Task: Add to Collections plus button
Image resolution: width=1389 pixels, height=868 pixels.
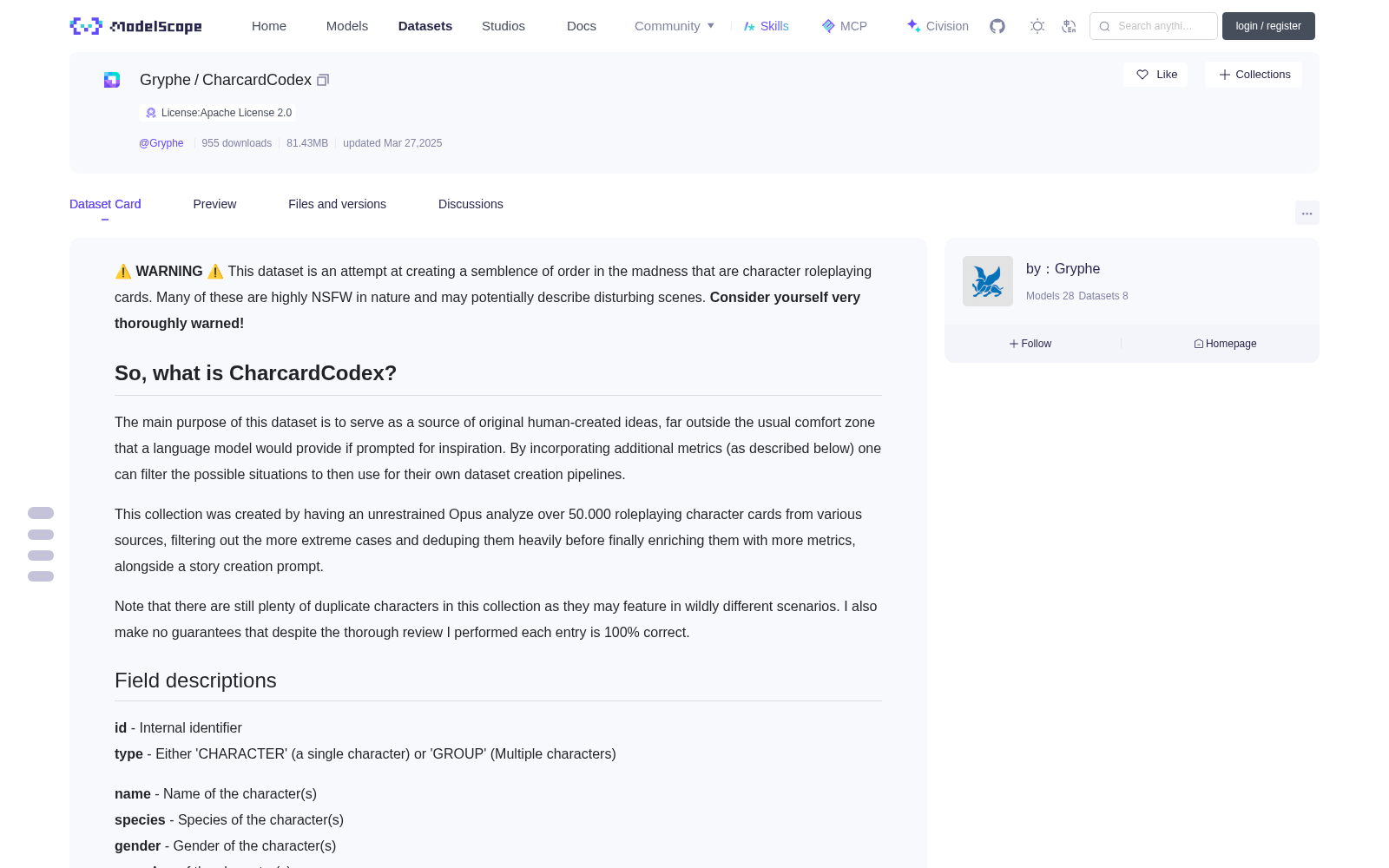Action: click(1254, 75)
